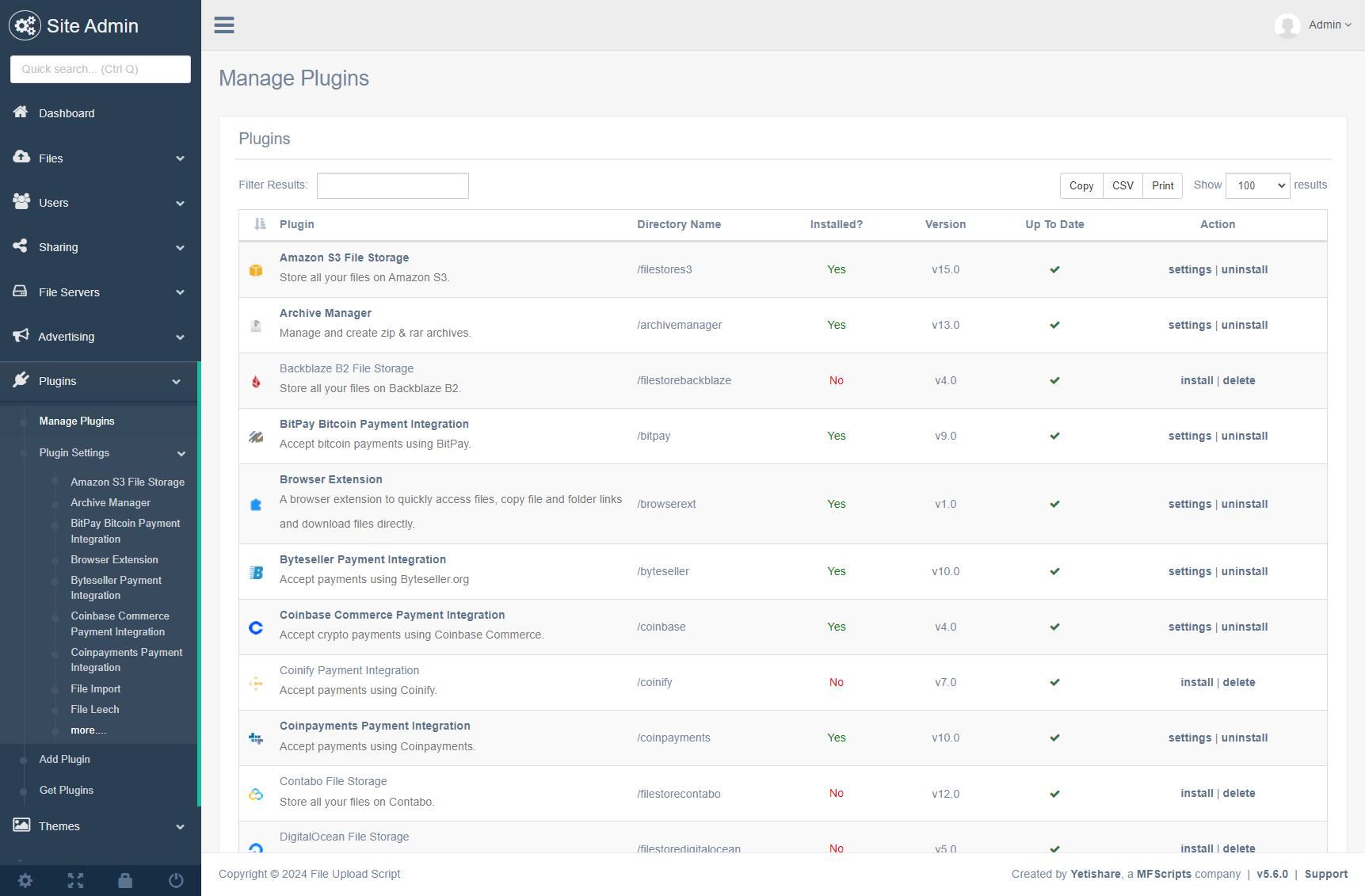
Task: Click install for Backblaze B2 File Storage
Action: (x=1196, y=380)
